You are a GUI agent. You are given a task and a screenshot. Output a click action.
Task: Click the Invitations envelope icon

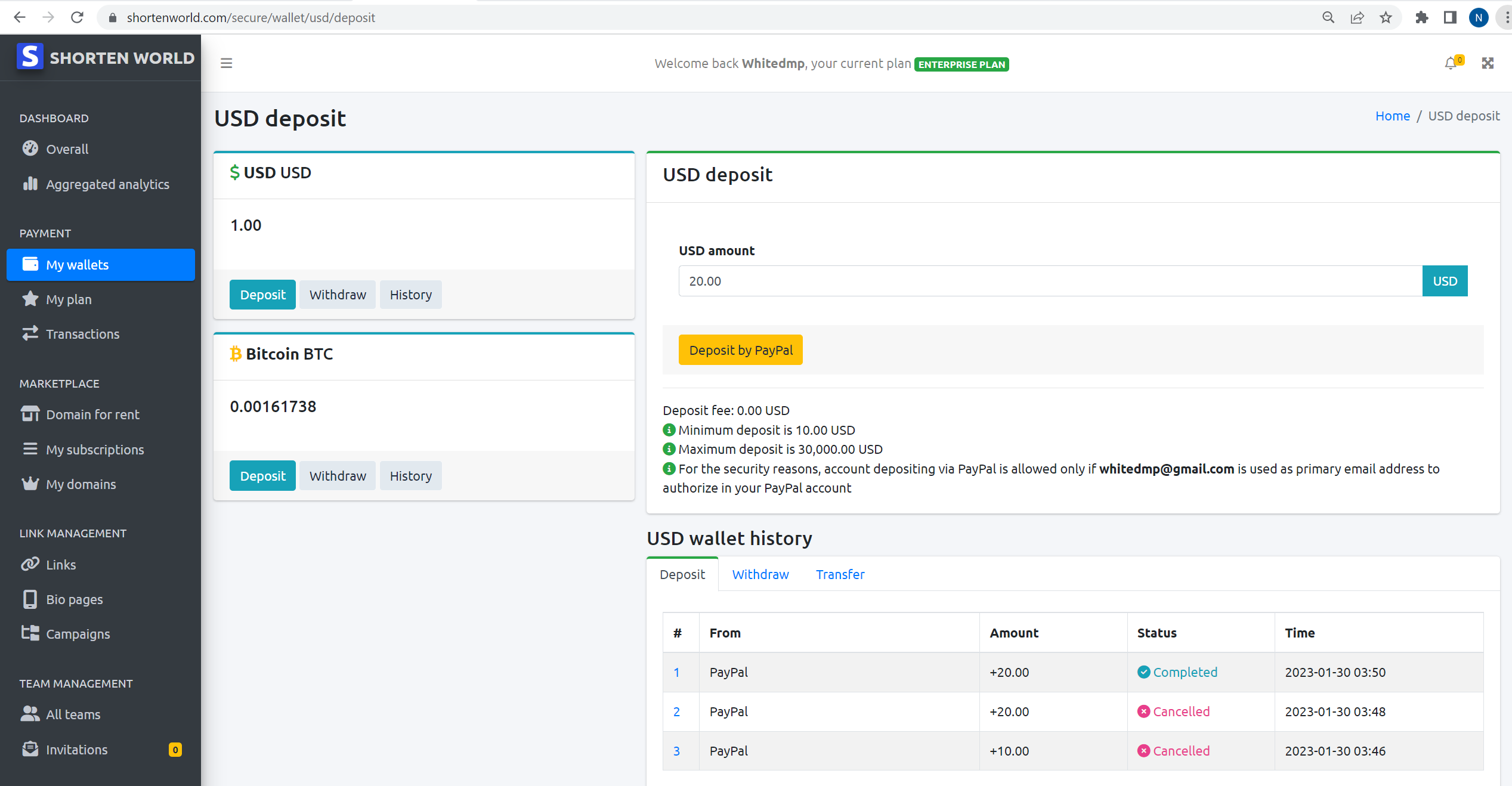click(30, 749)
